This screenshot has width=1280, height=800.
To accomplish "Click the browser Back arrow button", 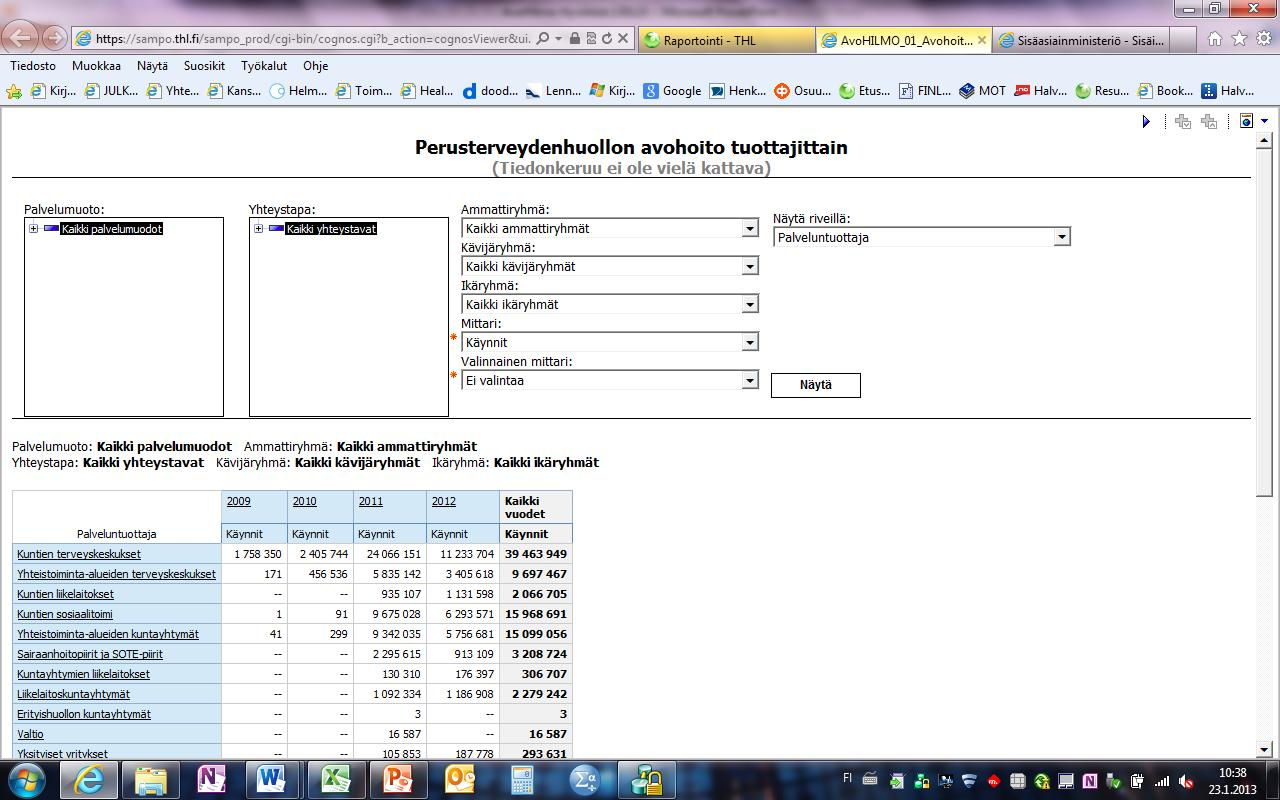I will pyautogui.click(x=21, y=37).
